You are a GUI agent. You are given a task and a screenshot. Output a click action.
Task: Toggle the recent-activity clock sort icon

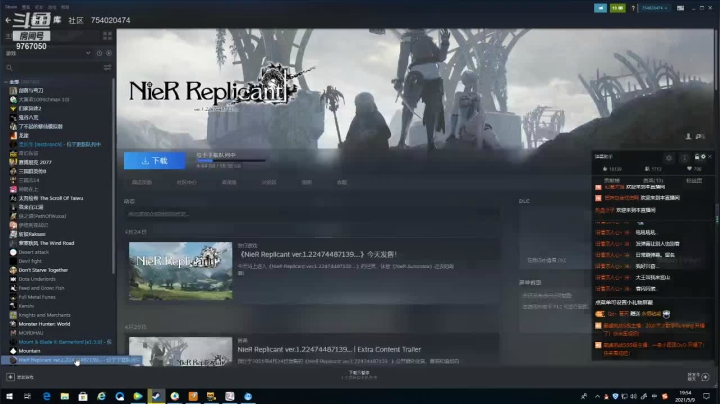tap(99, 53)
